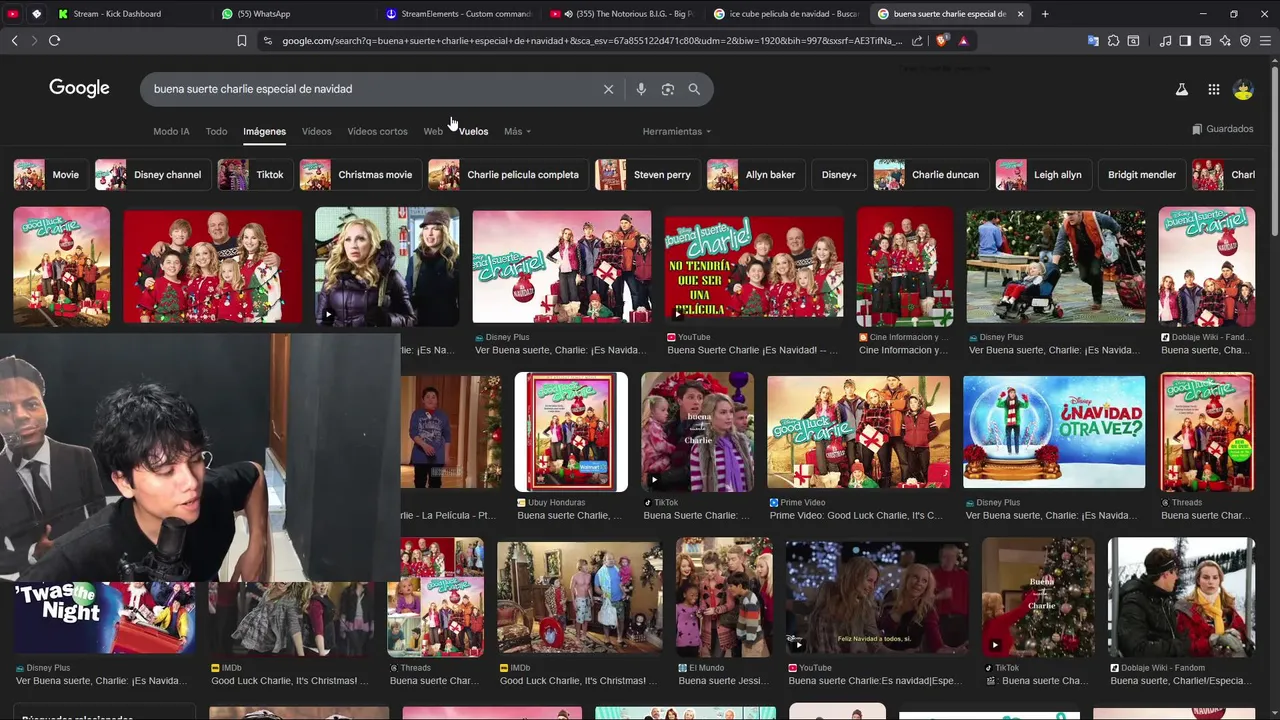Image resolution: width=1280 pixels, height=720 pixels.
Task: Open the Guardados saved items link
Action: 1223,129
